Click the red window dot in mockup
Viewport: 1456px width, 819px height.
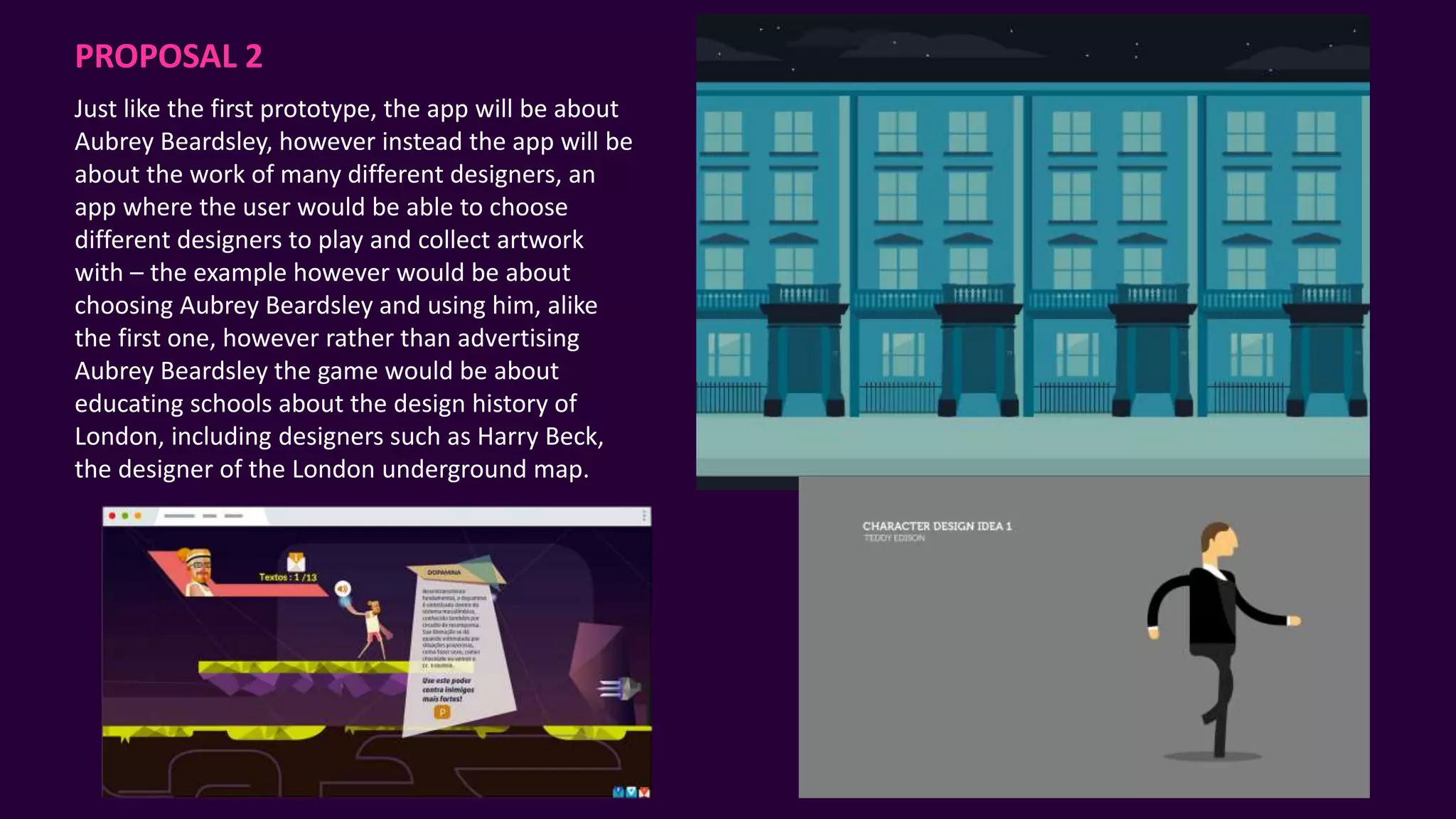(112, 515)
